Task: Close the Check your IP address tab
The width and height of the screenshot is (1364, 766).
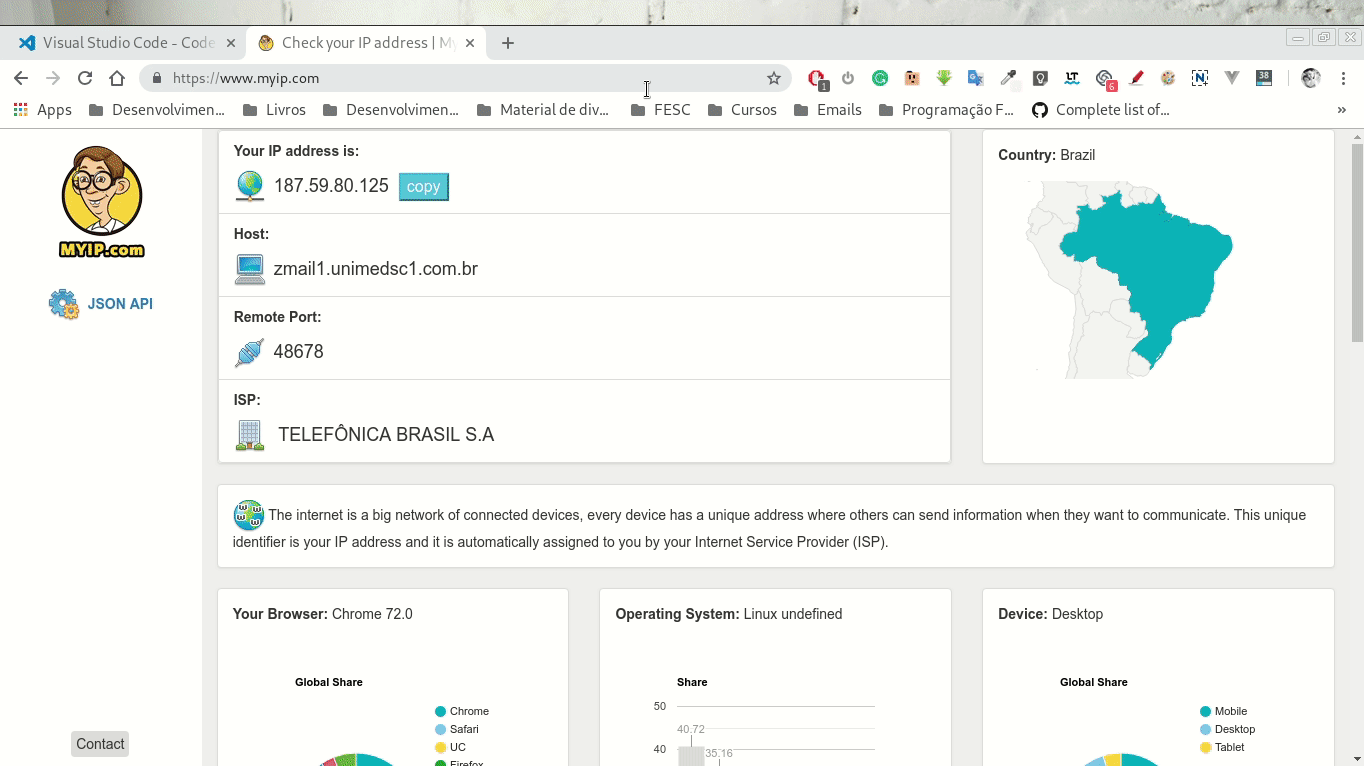Action: [x=469, y=43]
